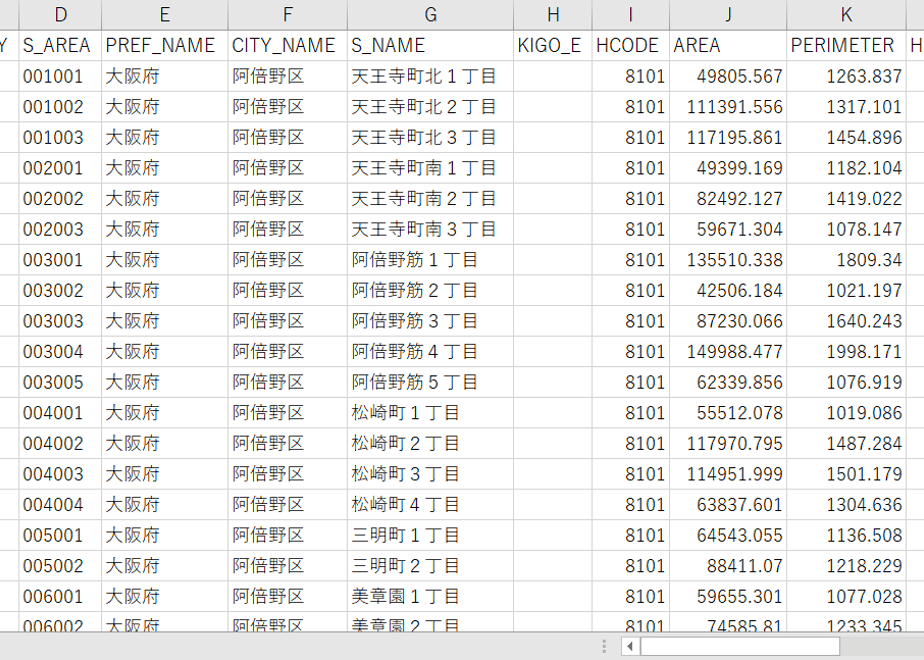The height and width of the screenshot is (660, 924).
Task: Select column G header
Action: click(430, 15)
